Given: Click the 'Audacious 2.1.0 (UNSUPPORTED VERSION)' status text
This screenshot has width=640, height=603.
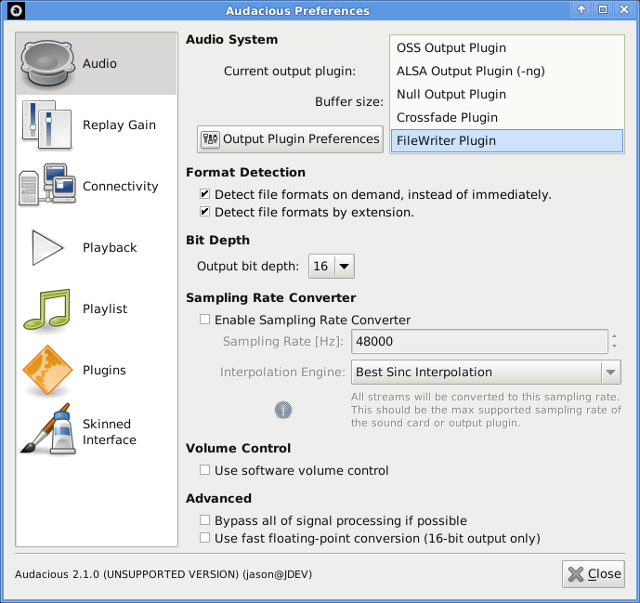Looking at the screenshot, I should tap(127, 574).
